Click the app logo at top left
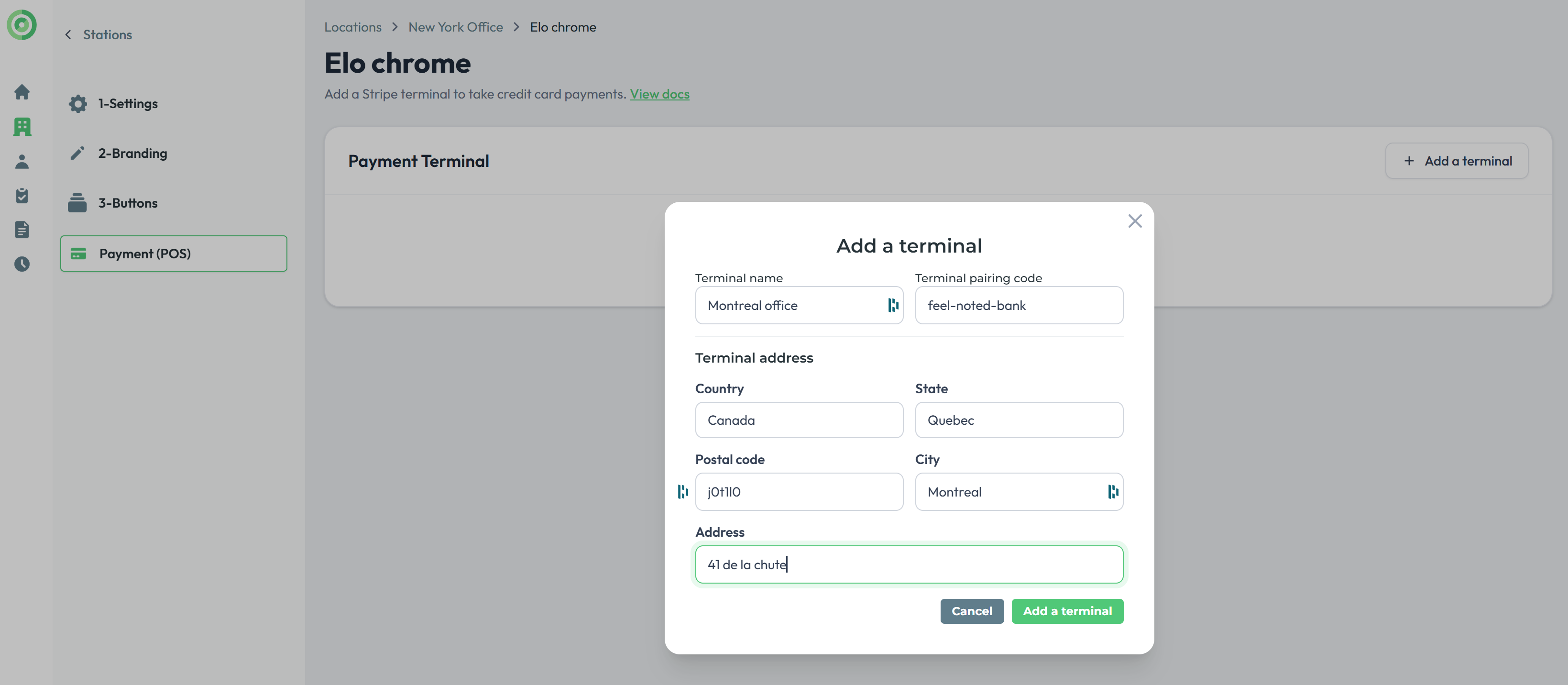Screen dimensions: 1568x685 (22, 25)
